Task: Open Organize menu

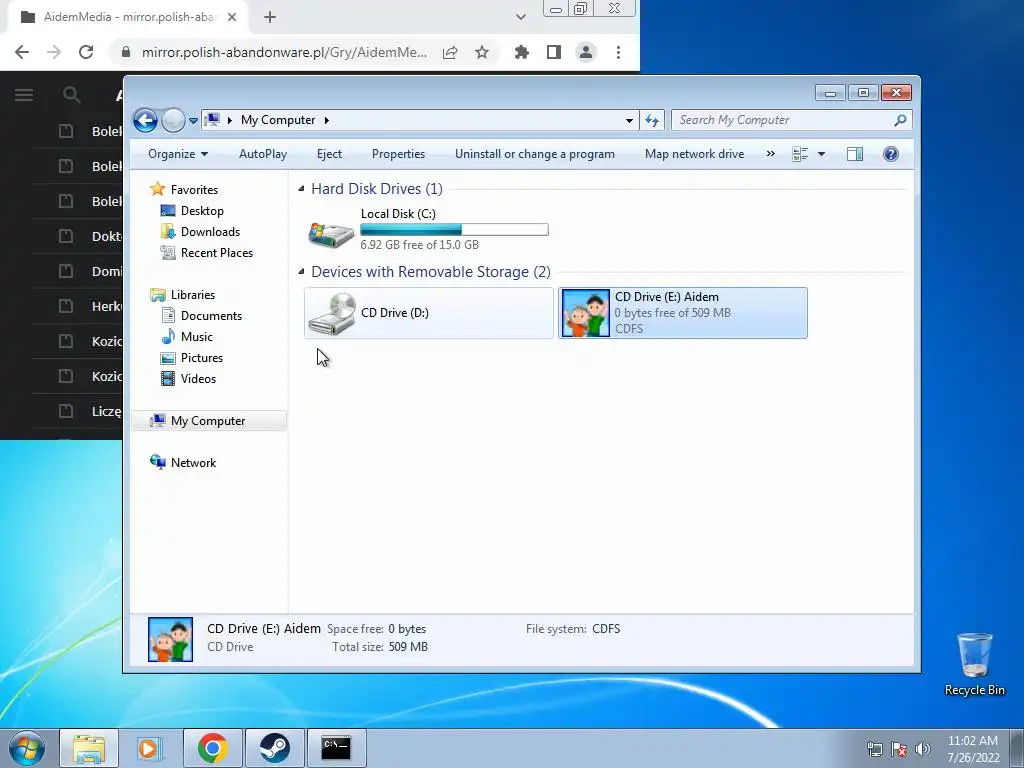Action: coord(178,154)
